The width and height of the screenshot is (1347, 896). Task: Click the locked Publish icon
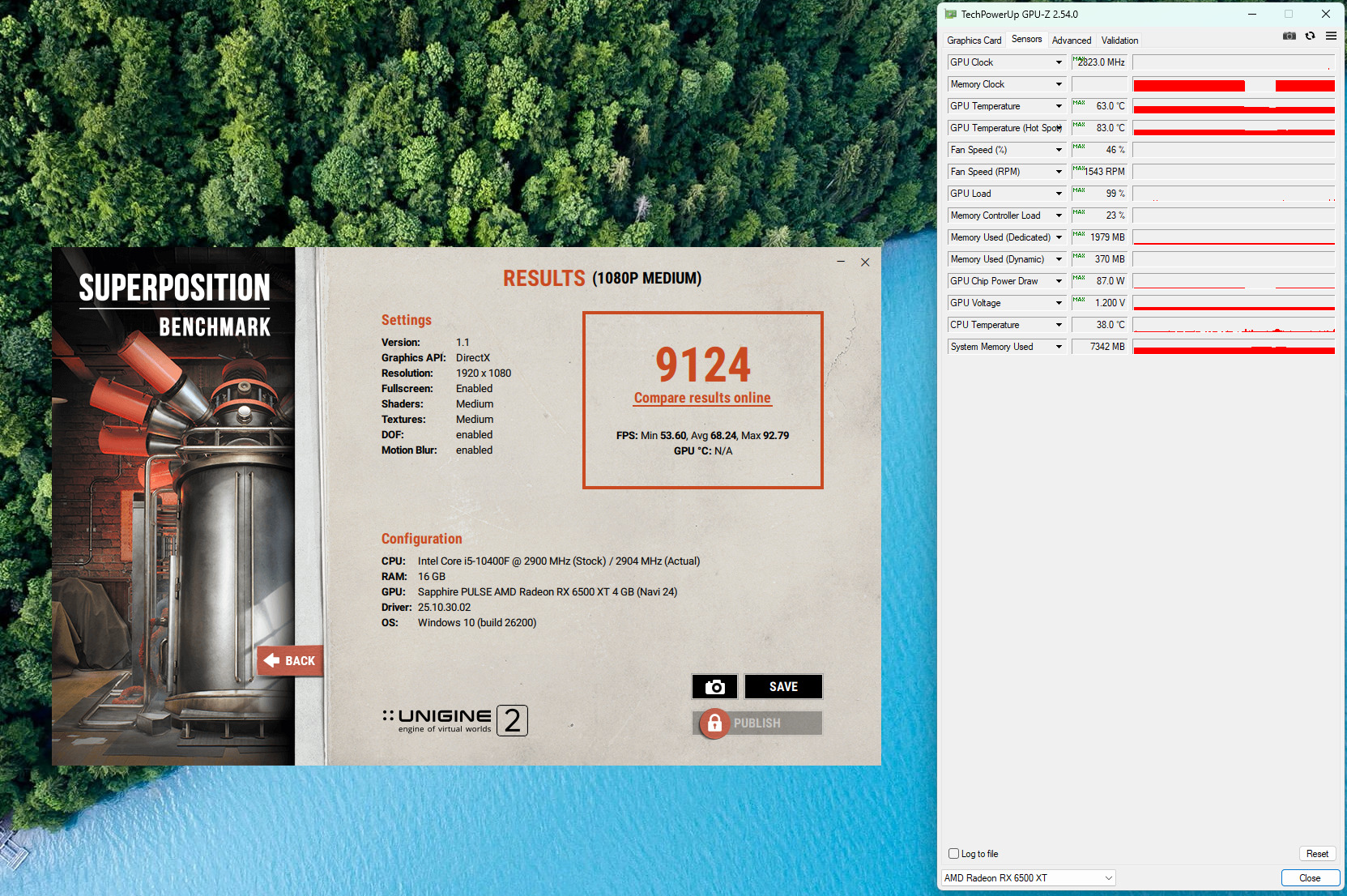pos(714,723)
